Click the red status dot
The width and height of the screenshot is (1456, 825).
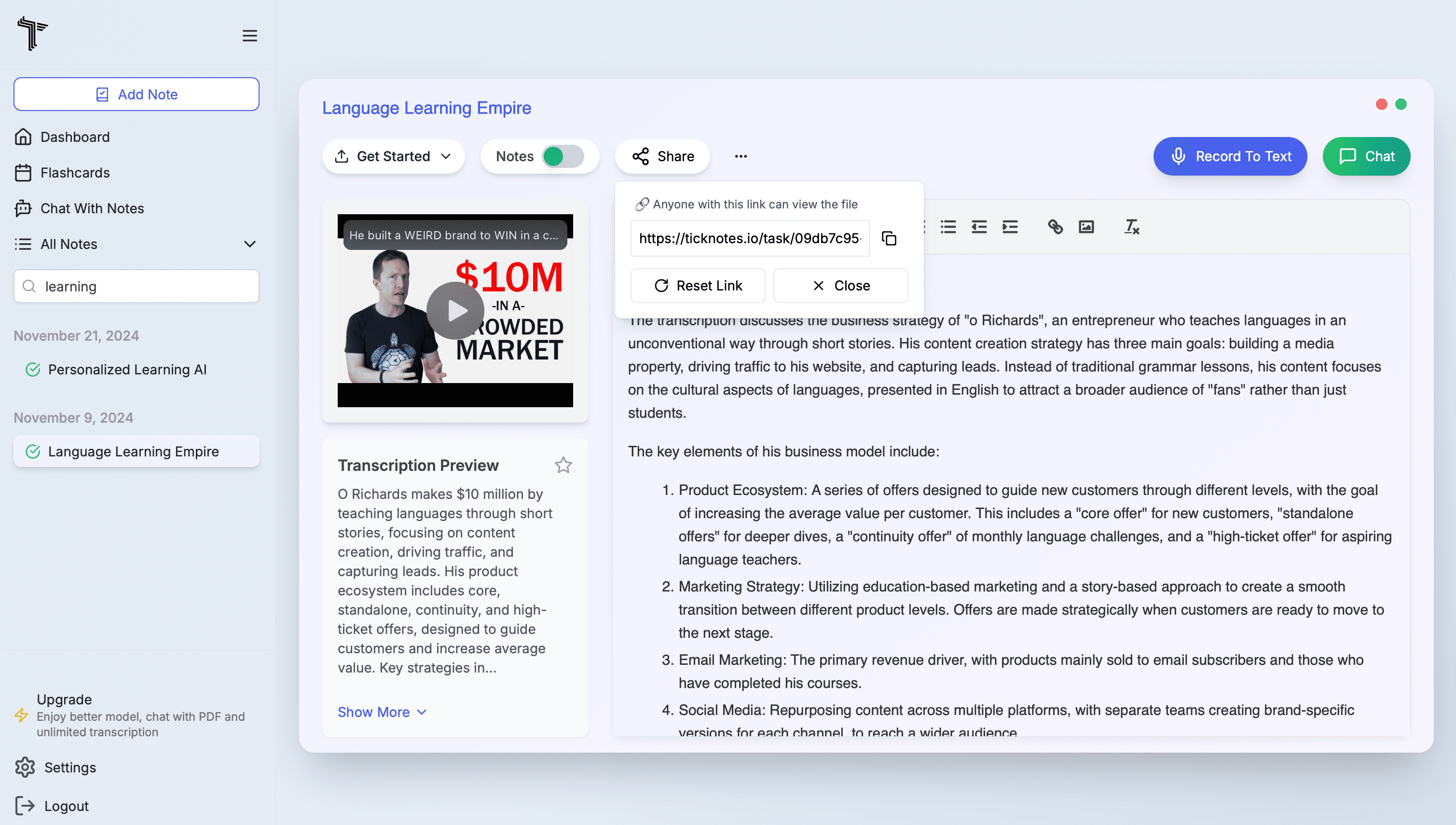point(1381,104)
